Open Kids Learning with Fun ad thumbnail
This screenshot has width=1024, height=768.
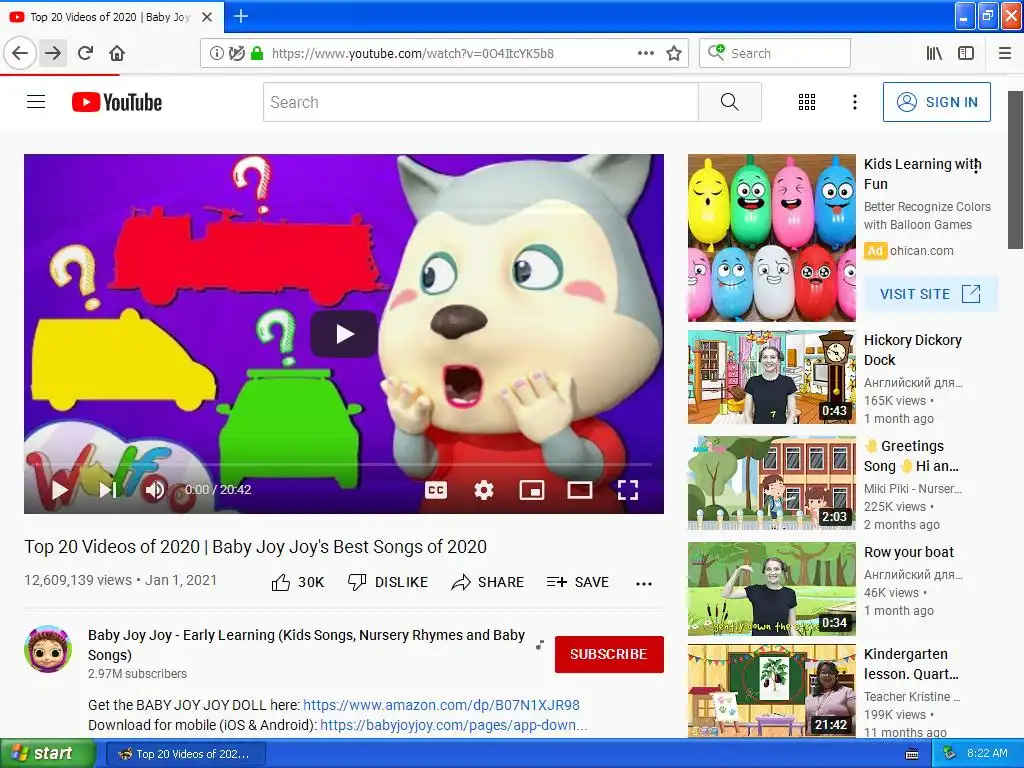(771, 238)
